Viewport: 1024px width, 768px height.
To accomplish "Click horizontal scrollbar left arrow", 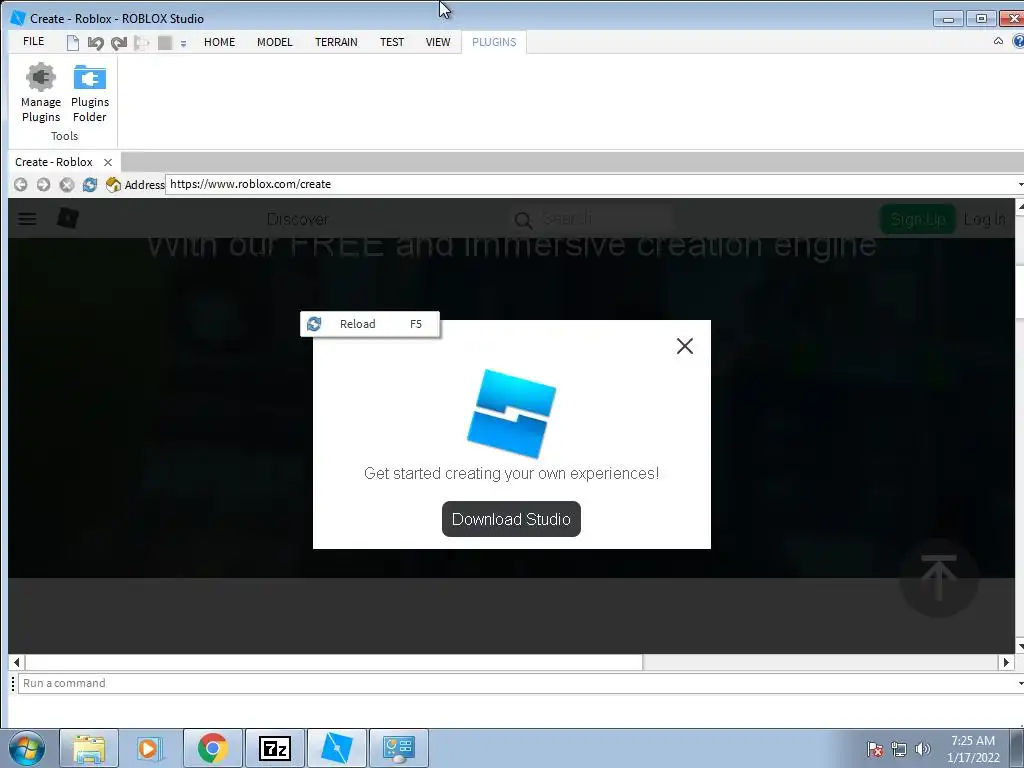I will [16, 662].
